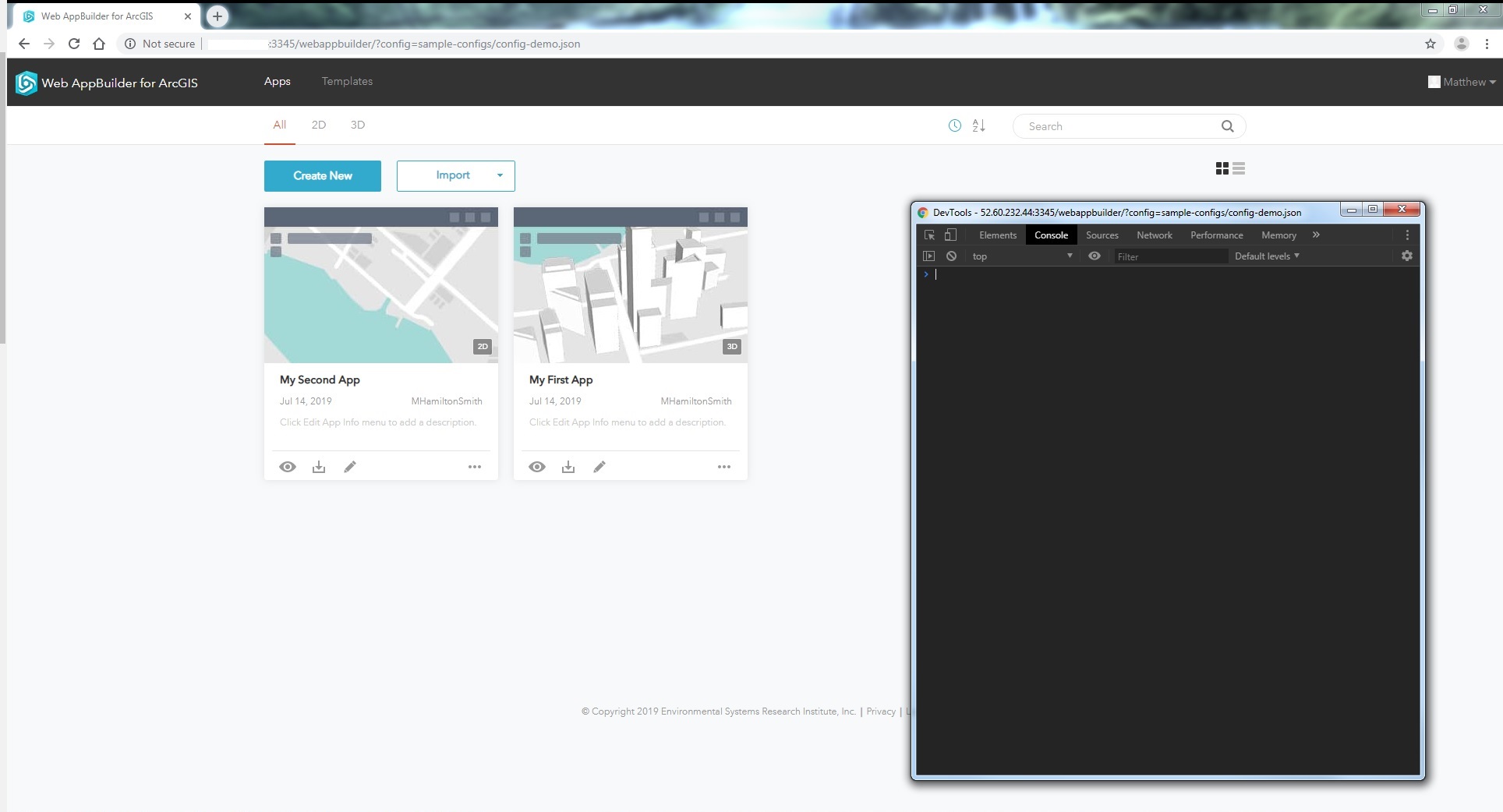The height and width of the screenshot is (812, 1503).
Task: Go to browser home page
Action: (99, 44)
